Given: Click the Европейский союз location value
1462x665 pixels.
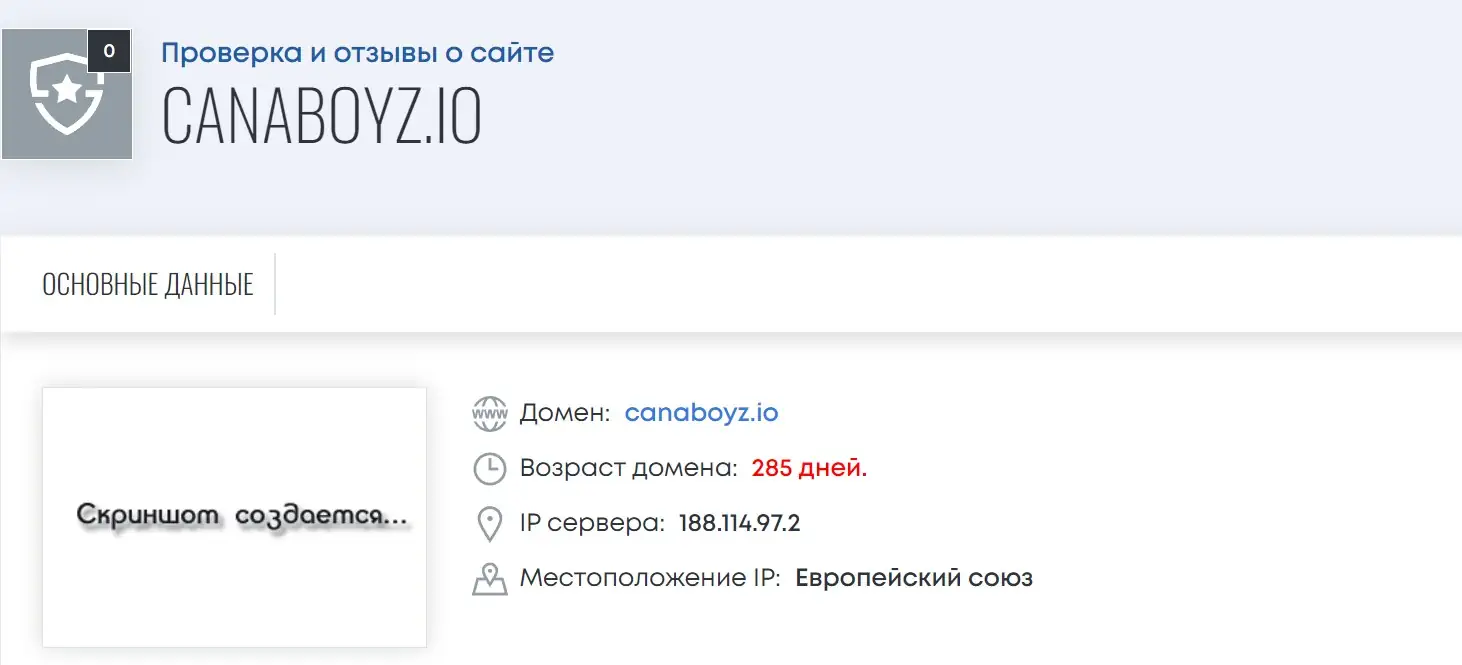Looking at the screenshot, I should click(x=913, y=578).
